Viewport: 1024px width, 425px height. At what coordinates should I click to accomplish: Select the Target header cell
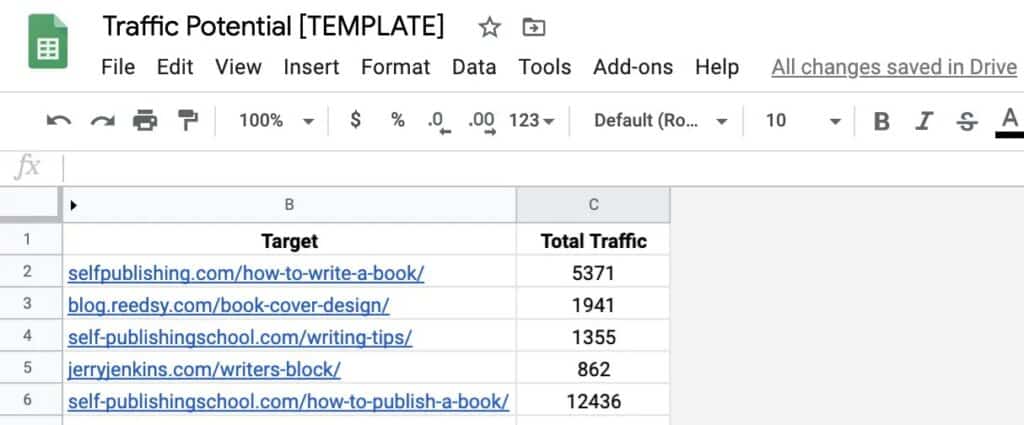tap(289, 240)
